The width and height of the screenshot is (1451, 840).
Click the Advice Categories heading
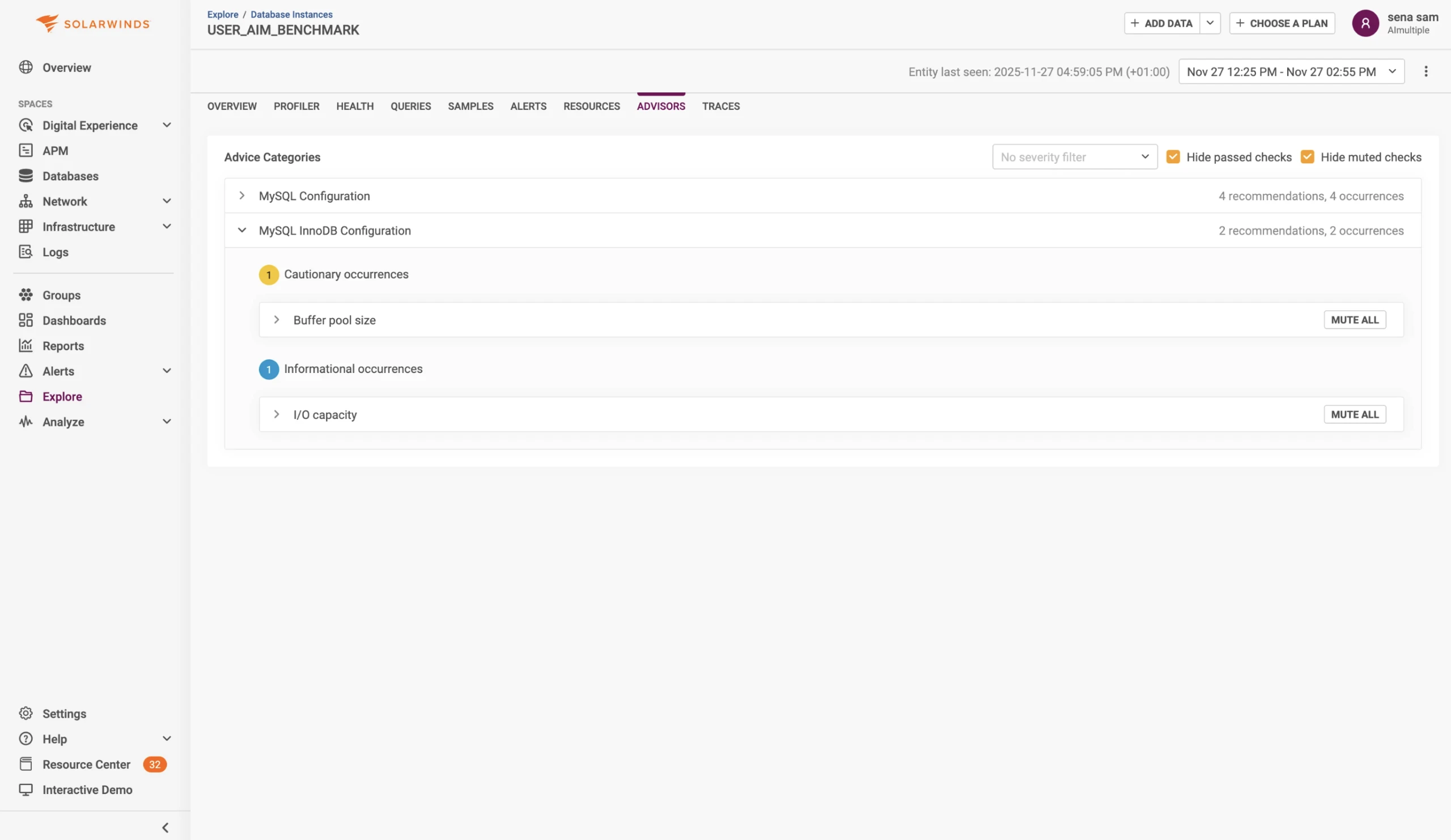click(x=271, y=156)
